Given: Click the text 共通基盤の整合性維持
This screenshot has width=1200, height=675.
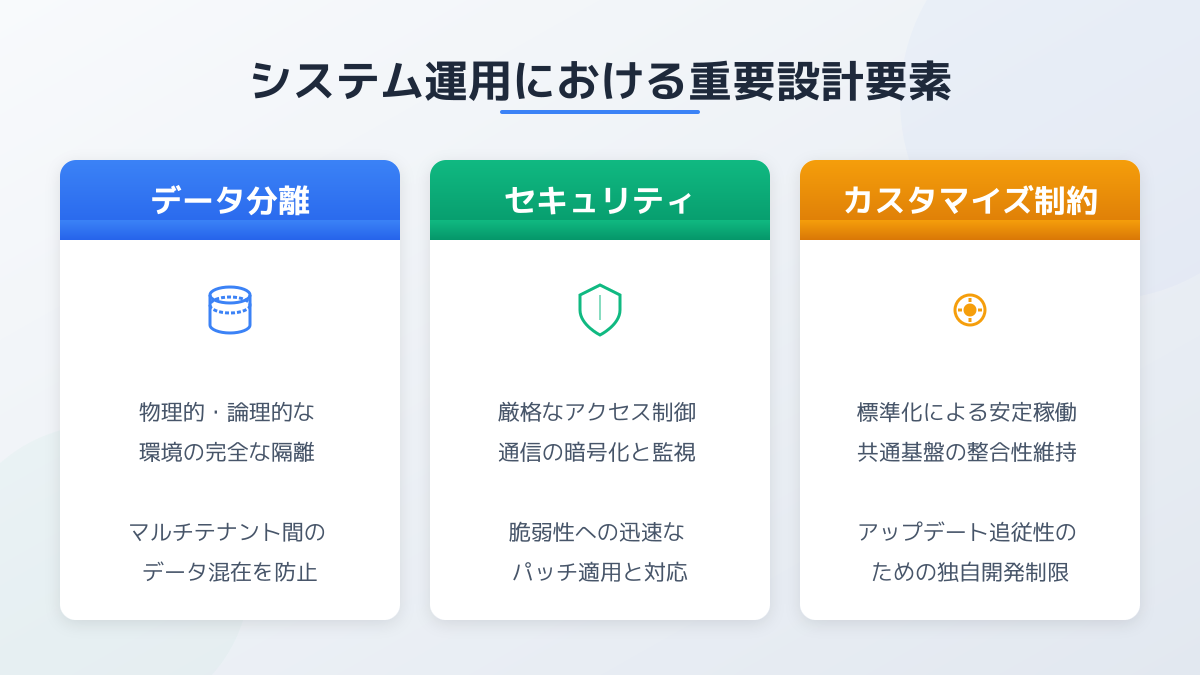Looking at the screenshot, I should point(967,452).
